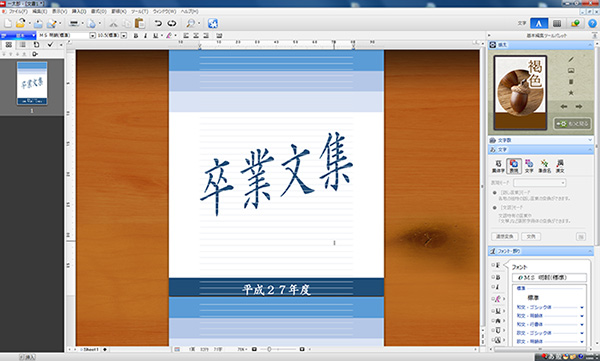Apply bold formatting with B icon
Viewport: 600px width, 361px height.
tap(135, 36)
